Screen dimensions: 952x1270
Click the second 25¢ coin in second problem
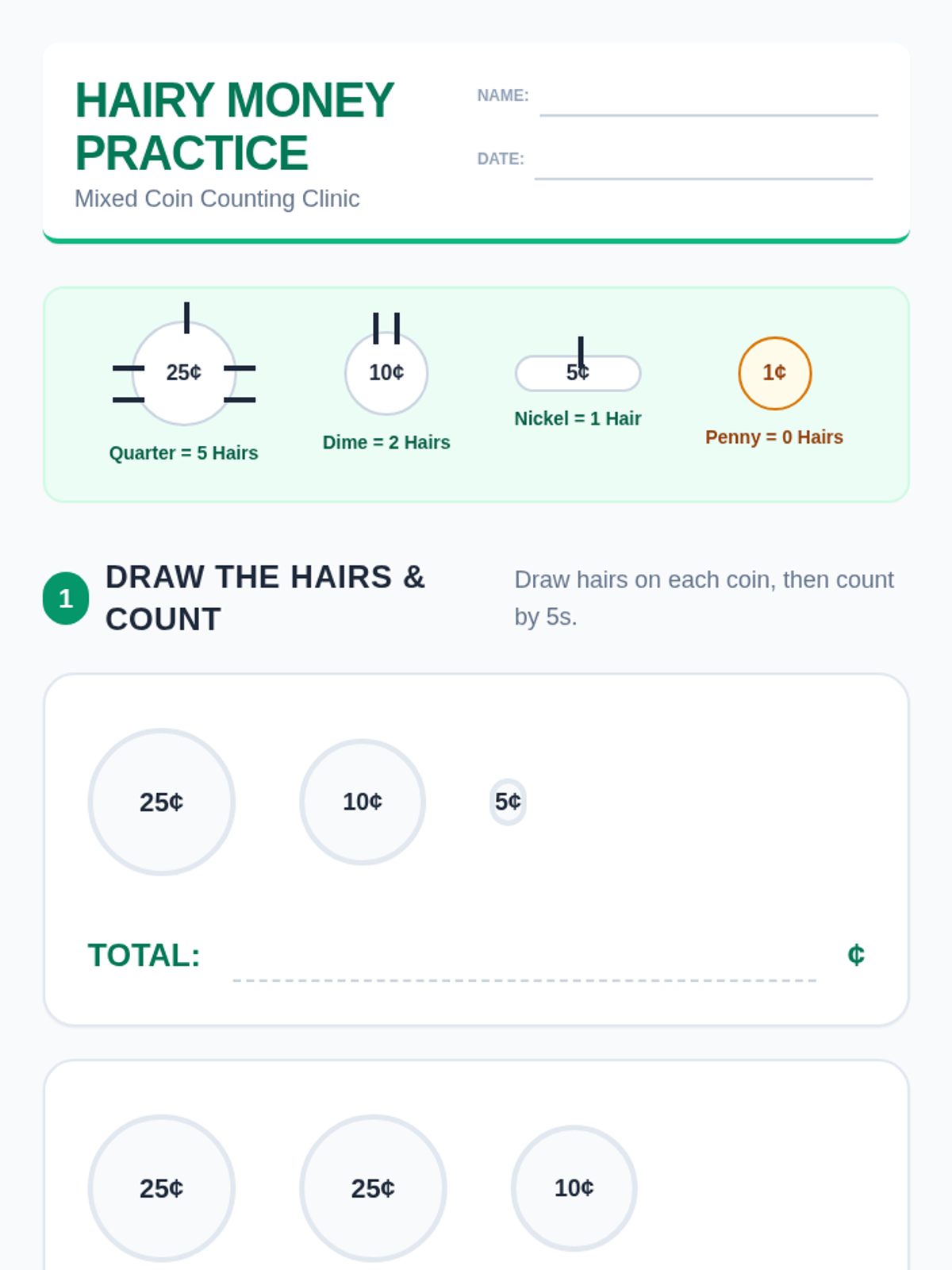click(x=373, y=1188)
